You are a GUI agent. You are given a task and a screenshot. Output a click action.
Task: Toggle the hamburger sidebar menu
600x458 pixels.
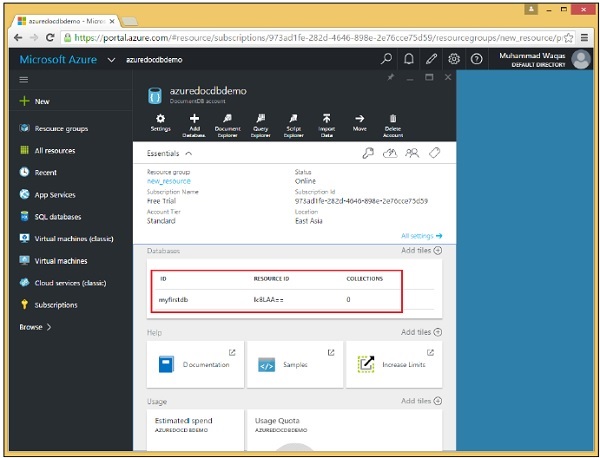[24, 79]
